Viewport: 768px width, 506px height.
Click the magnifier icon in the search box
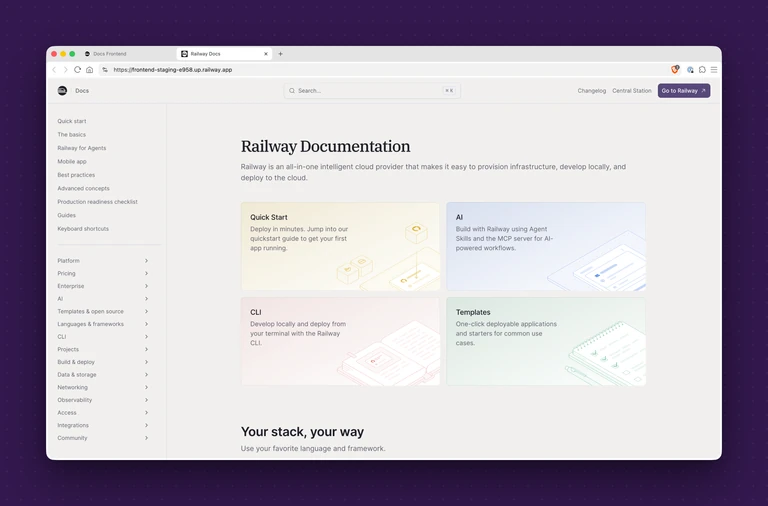point(292,91)
